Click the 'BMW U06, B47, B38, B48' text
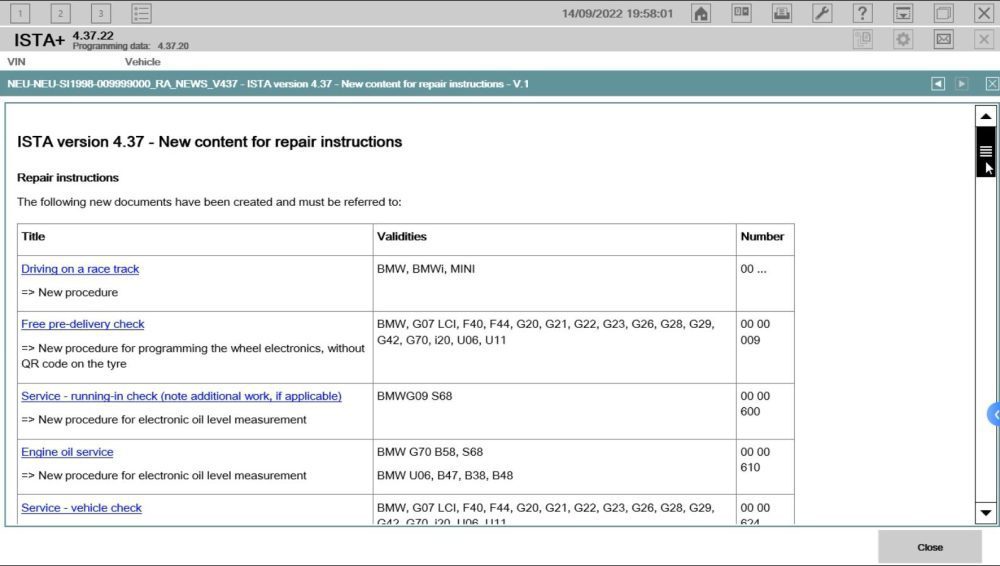This screenshot has height=566, width=1000. click(445, 475)
